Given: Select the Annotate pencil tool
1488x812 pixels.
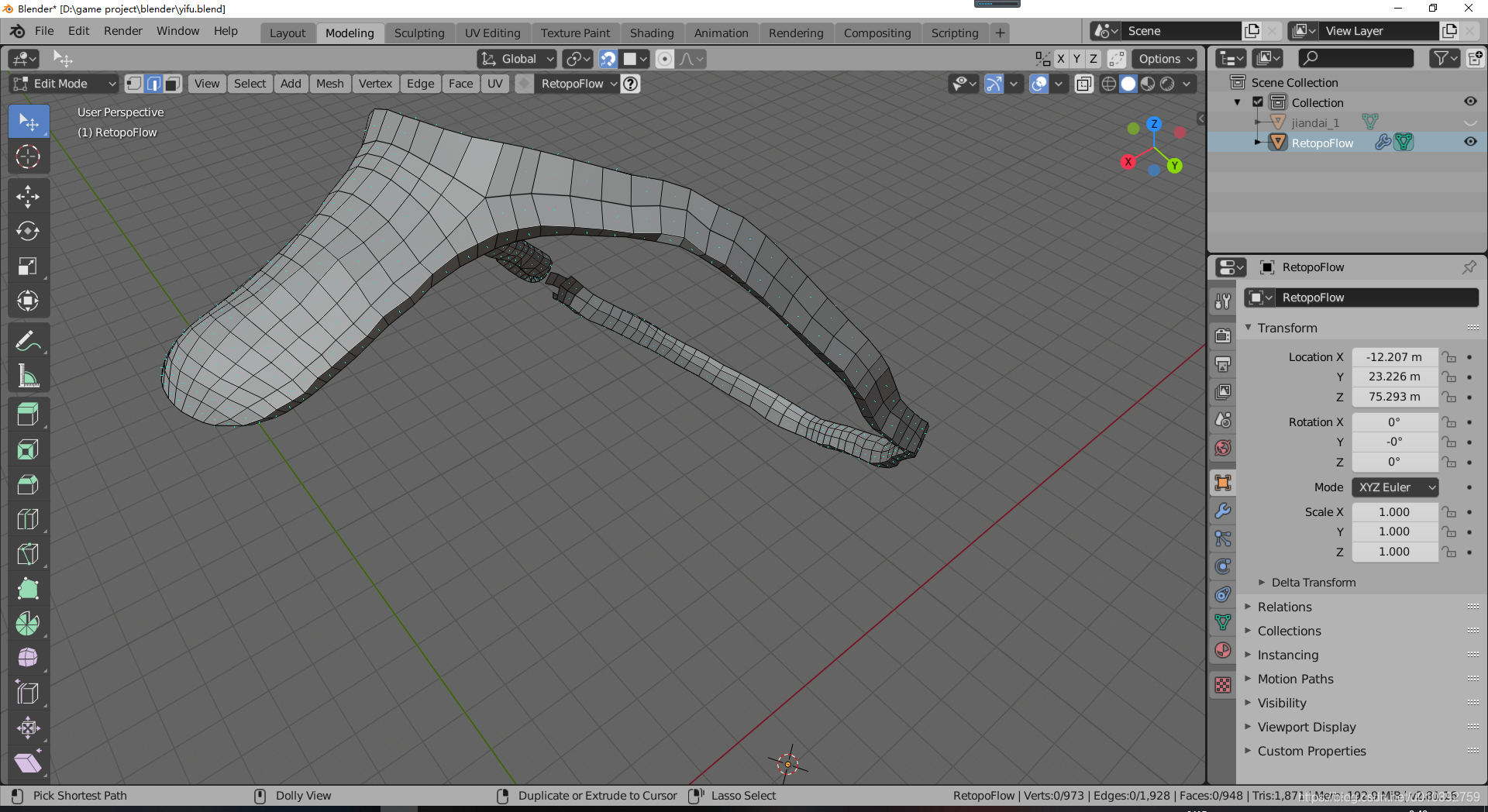Looking at the screenshot, I should point(28,341).
